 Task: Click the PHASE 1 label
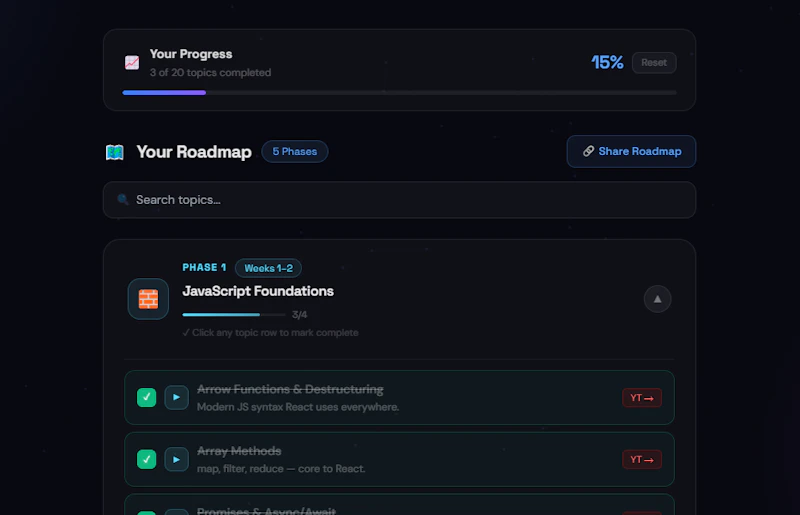click(x=204, y=267)
